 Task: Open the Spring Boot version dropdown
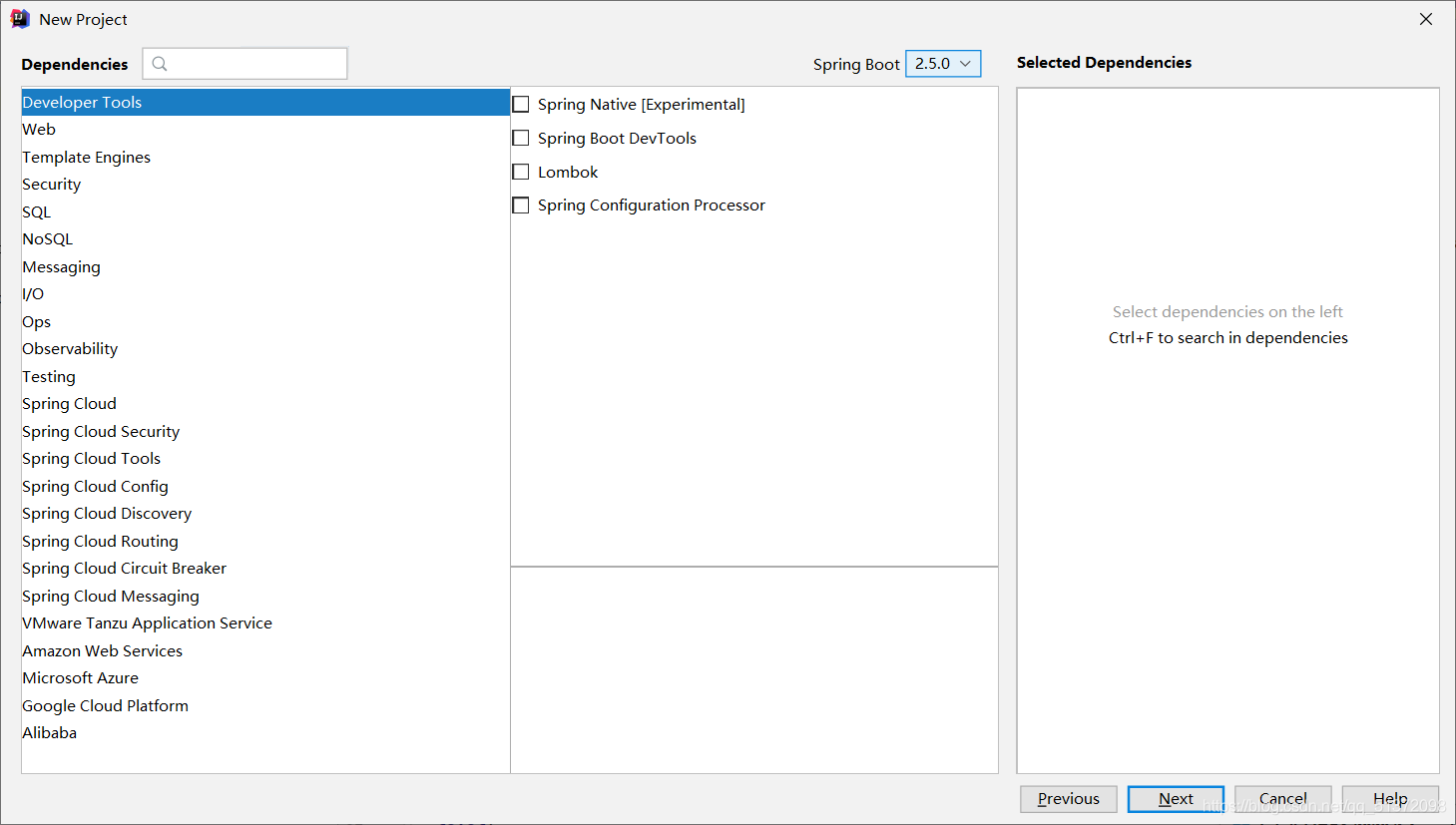[943, 64]
